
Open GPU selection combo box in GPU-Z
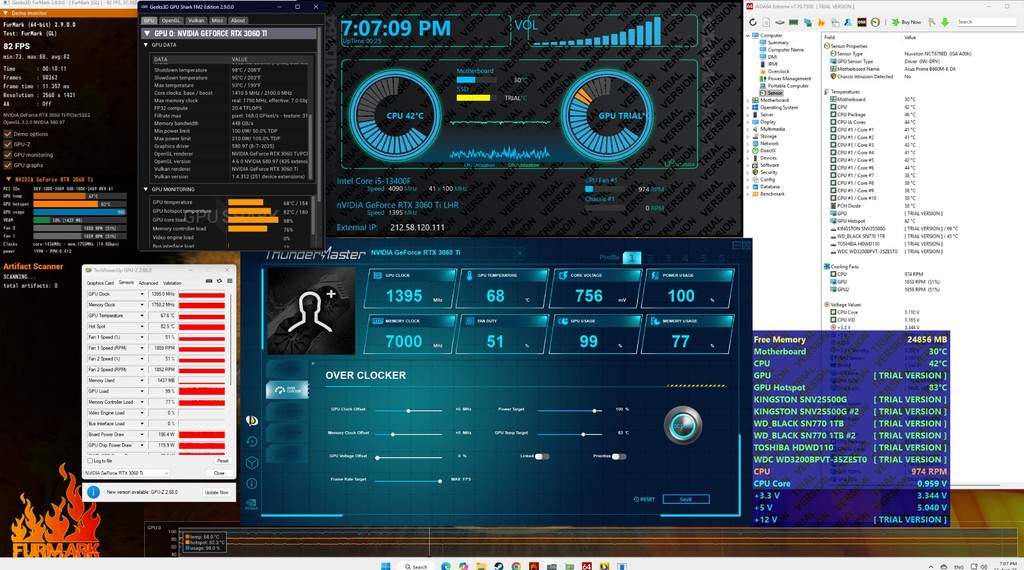pyautogui.click(x=127, y=473)
